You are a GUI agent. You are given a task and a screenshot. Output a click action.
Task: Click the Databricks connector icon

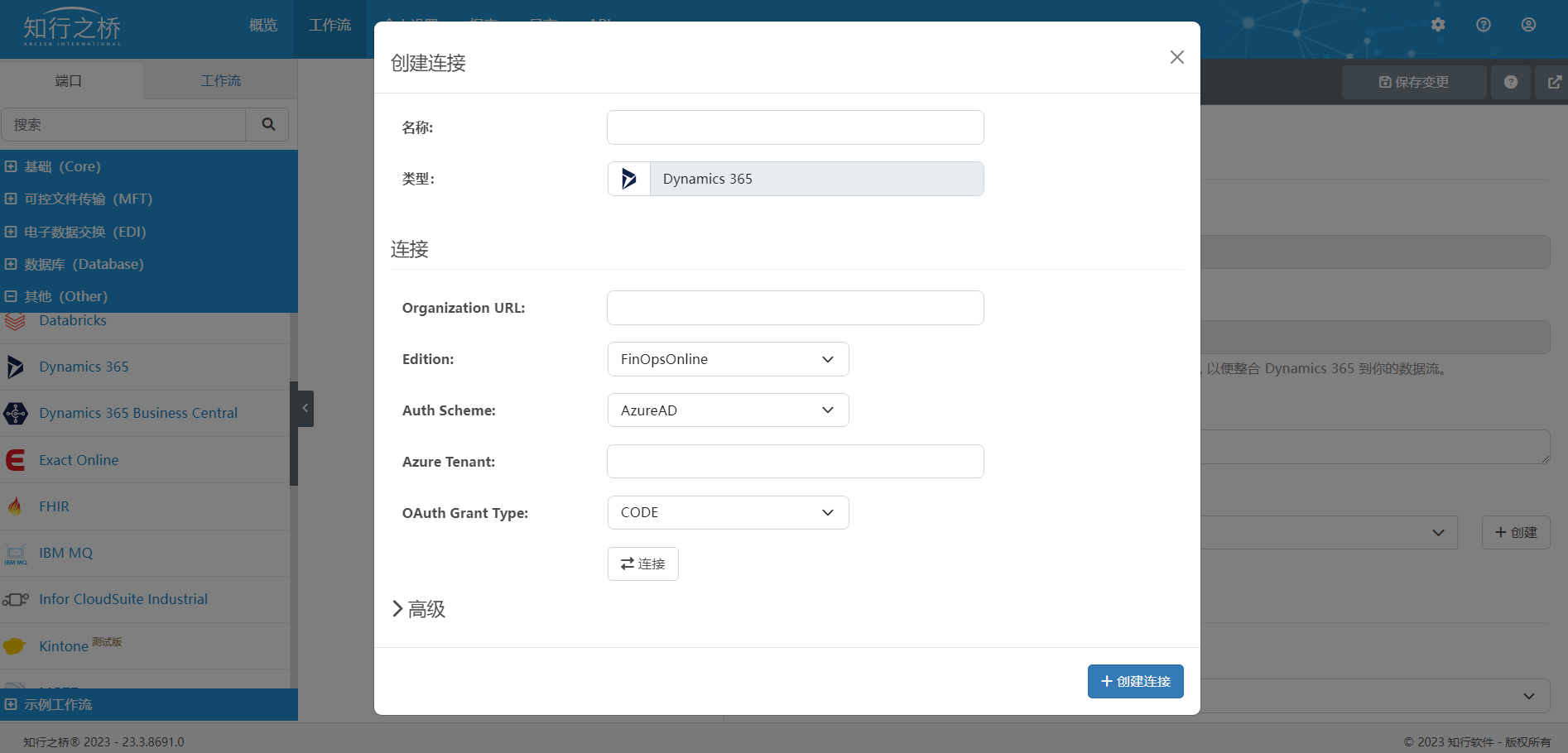coord(15,321)
